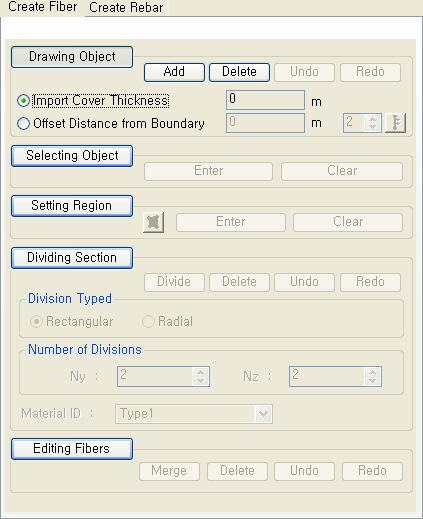
Task: Decrease the Nz divisions spinner
Action: (373, 381)
